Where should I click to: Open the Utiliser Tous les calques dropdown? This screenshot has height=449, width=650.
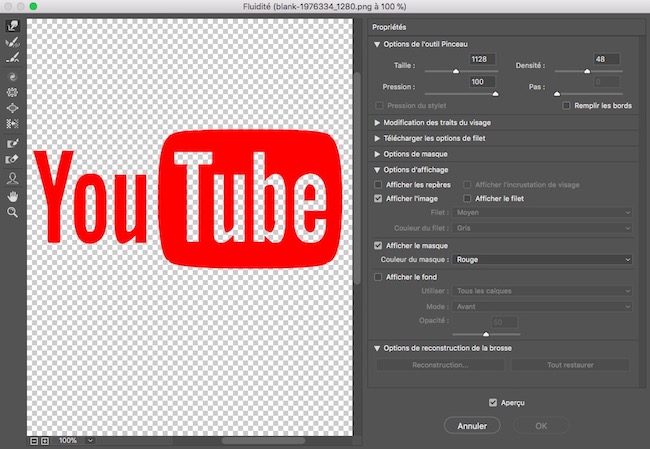[x=542, y=291]
